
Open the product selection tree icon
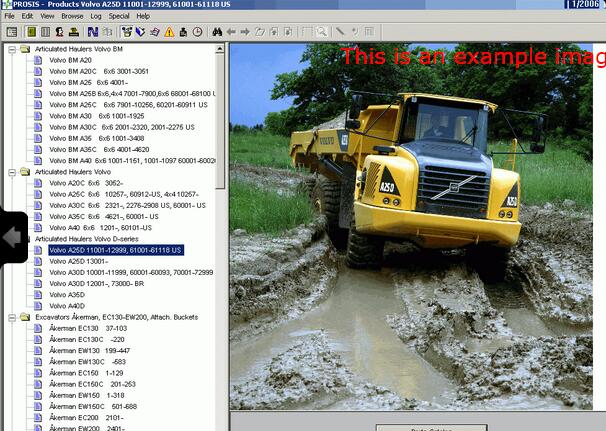tap(126, 32)
